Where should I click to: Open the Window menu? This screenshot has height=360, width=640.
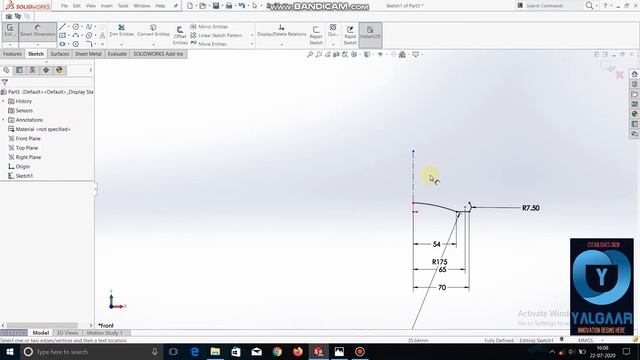tap(142, 6)
